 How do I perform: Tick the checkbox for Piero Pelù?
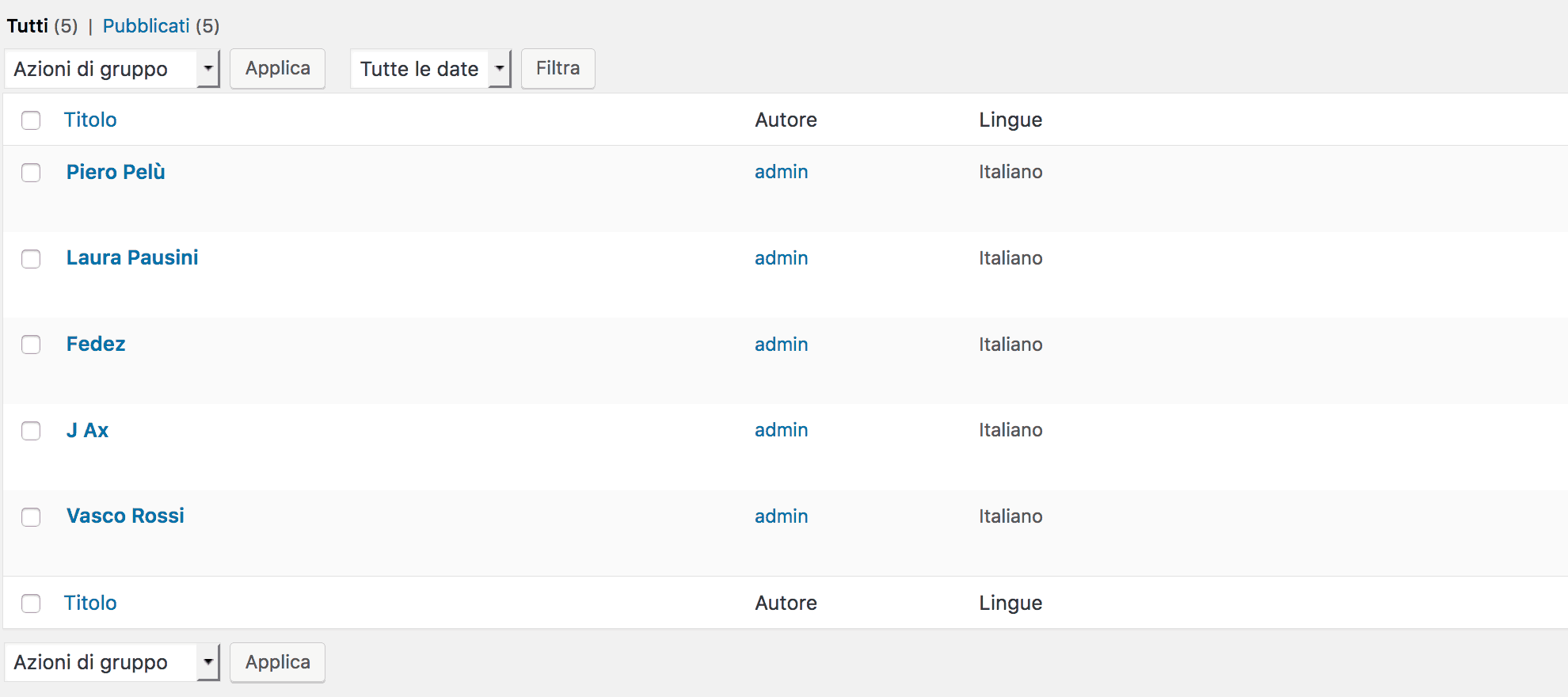(x=31, y=173)
